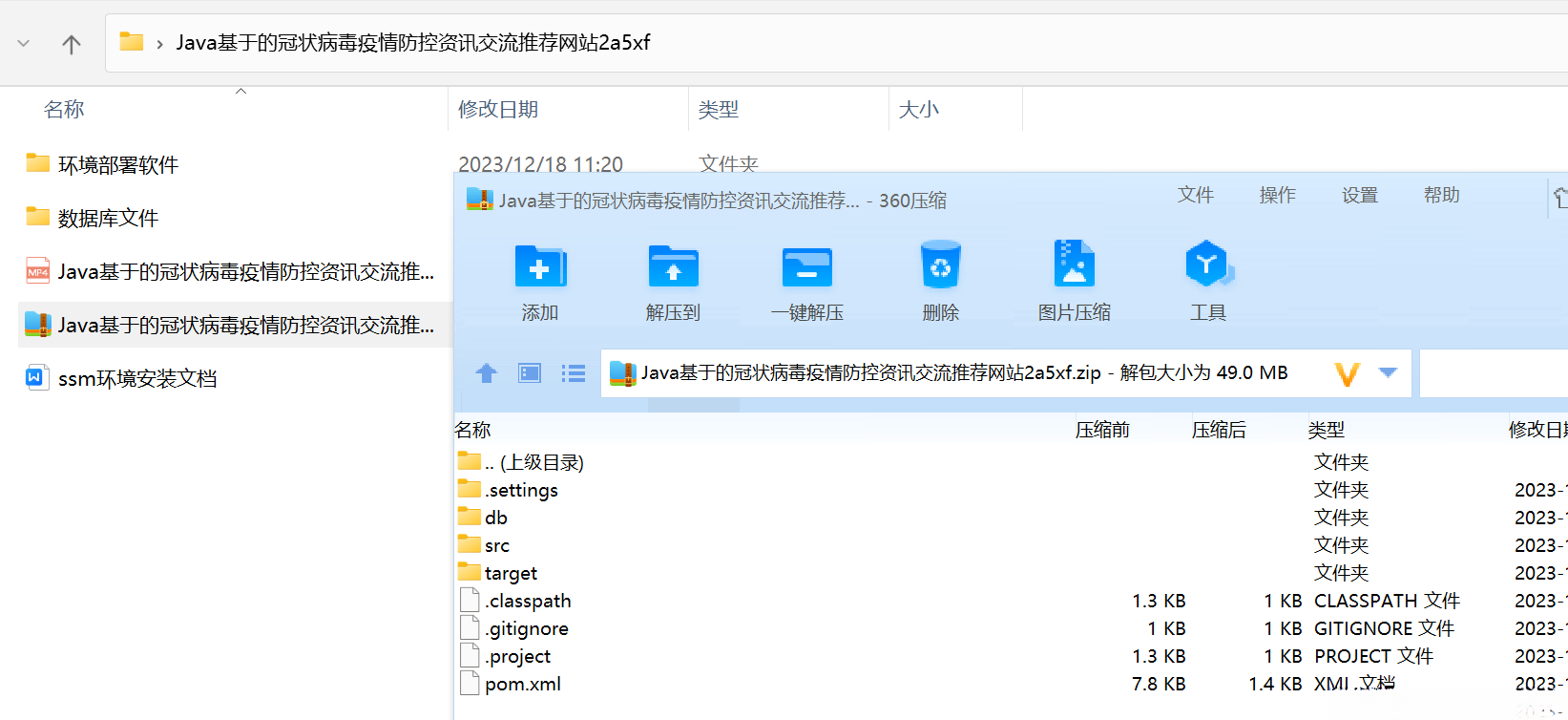Open the 设置 menu in 360压缩
This screenshot has height=720, width=1568.
point(1360,195)
